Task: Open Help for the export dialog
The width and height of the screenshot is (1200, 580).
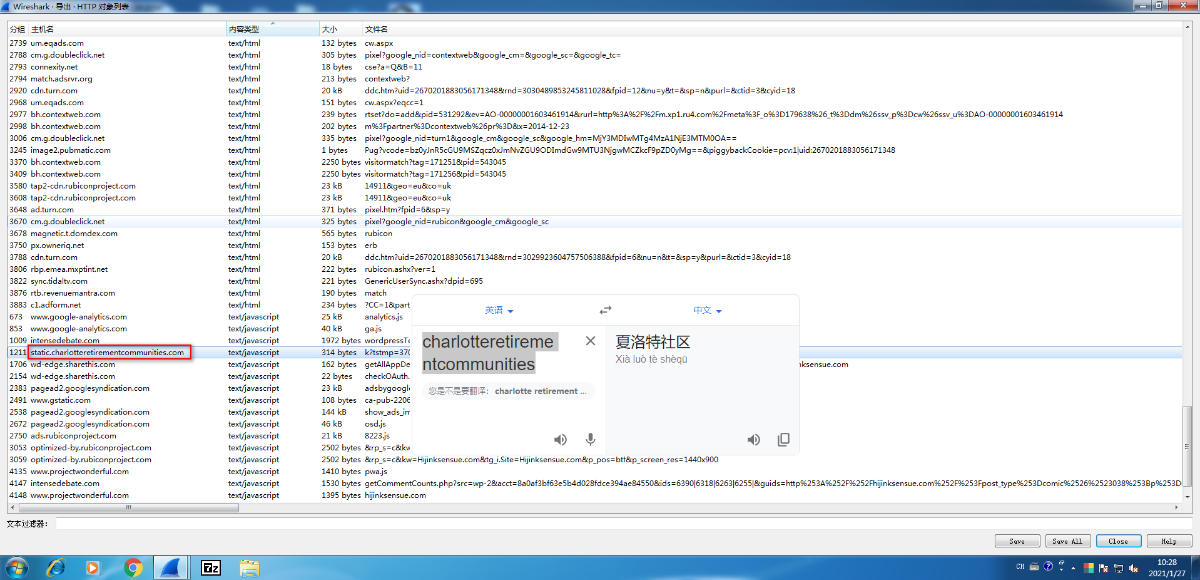Action: point(1169,541)
